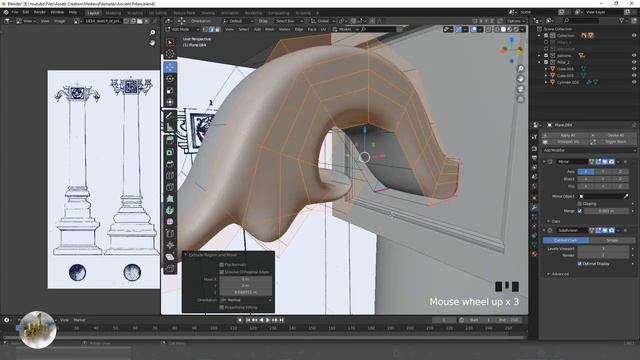The width and height of the screenshot is (640, 360).
Task: Expand the Pillar_2 collection in the outliner
Action: pos(540,62)
